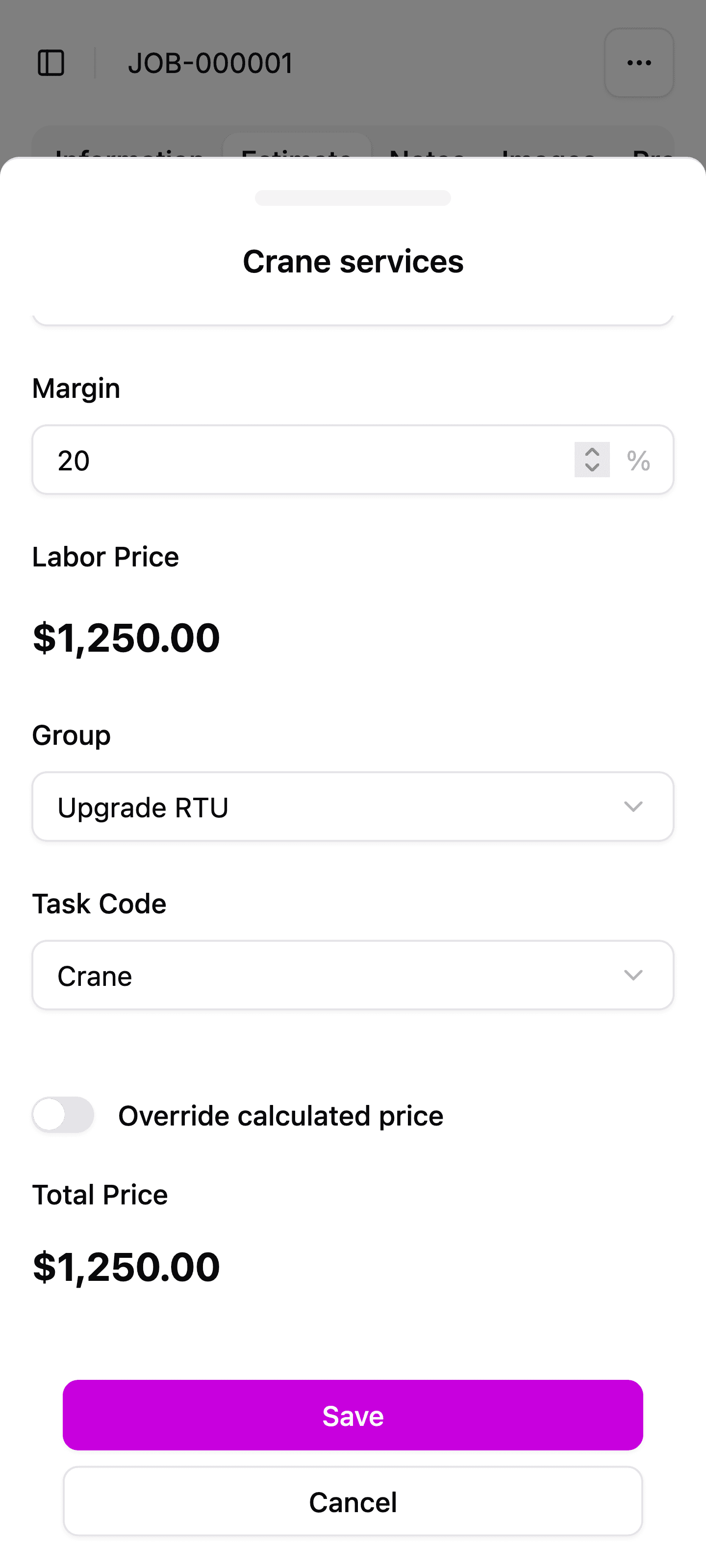
Task: Save the Crane services item
Action: [x=353, y=1415]
